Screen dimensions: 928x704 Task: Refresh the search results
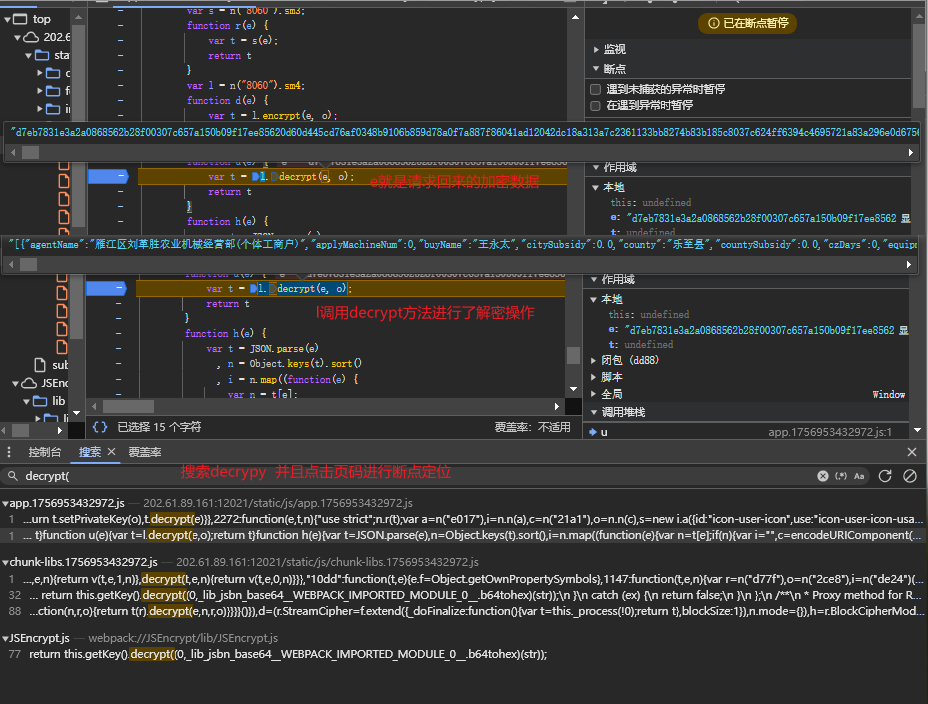tap(885, 476)
